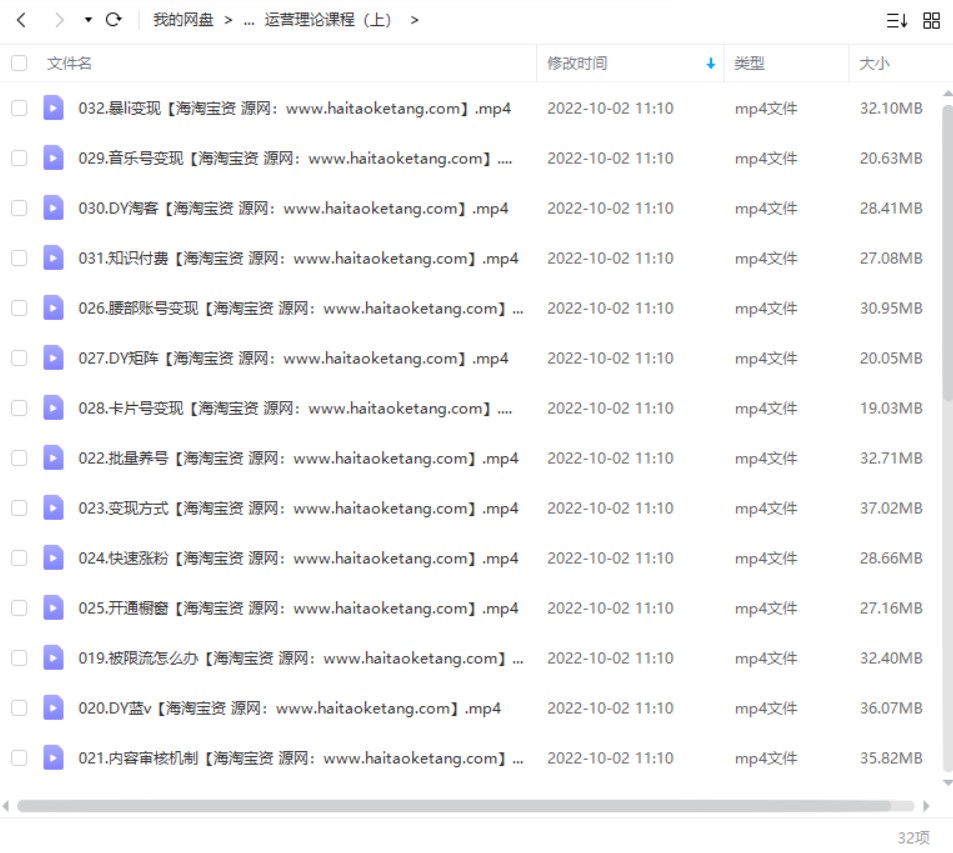Click the video icon of 024.快速涨粉
This screenshot has height=853, width=953.
pyautogui.click(x=53, y=558)
